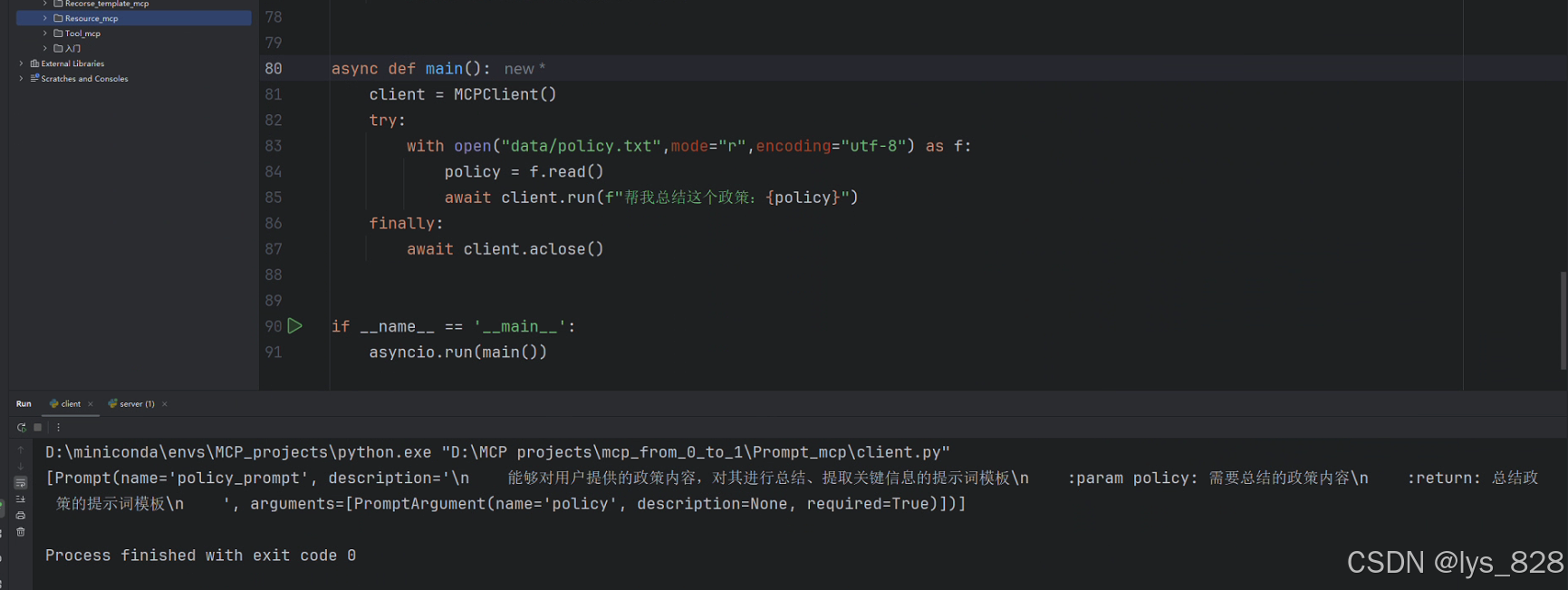Click line number 87 in the gutter
The height and width of the screenshot is (590, 1568).
pyautogui.click(x=274, y=249)
